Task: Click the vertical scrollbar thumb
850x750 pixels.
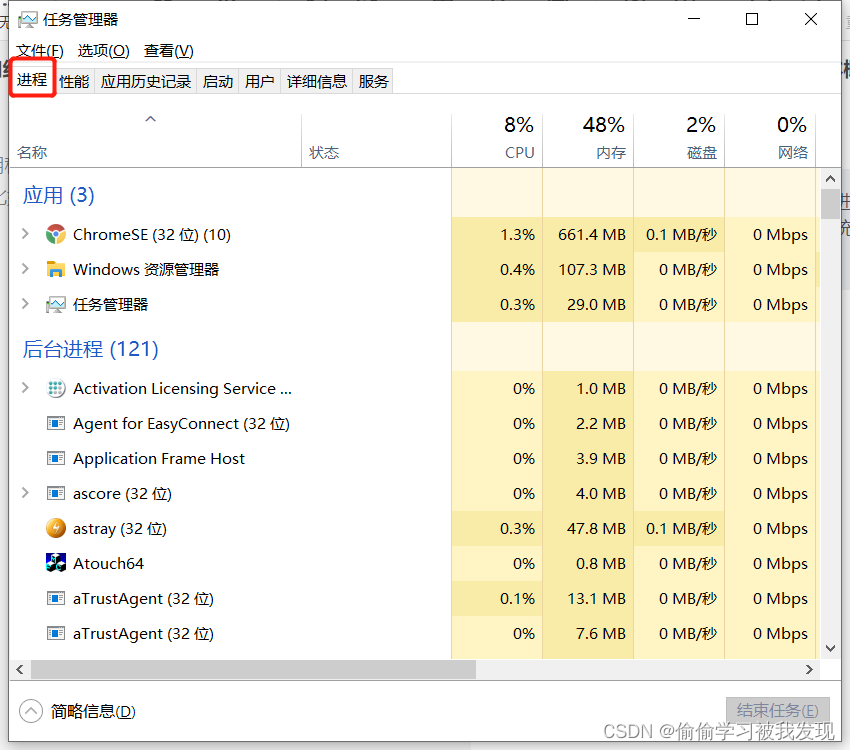Action: 830,204
